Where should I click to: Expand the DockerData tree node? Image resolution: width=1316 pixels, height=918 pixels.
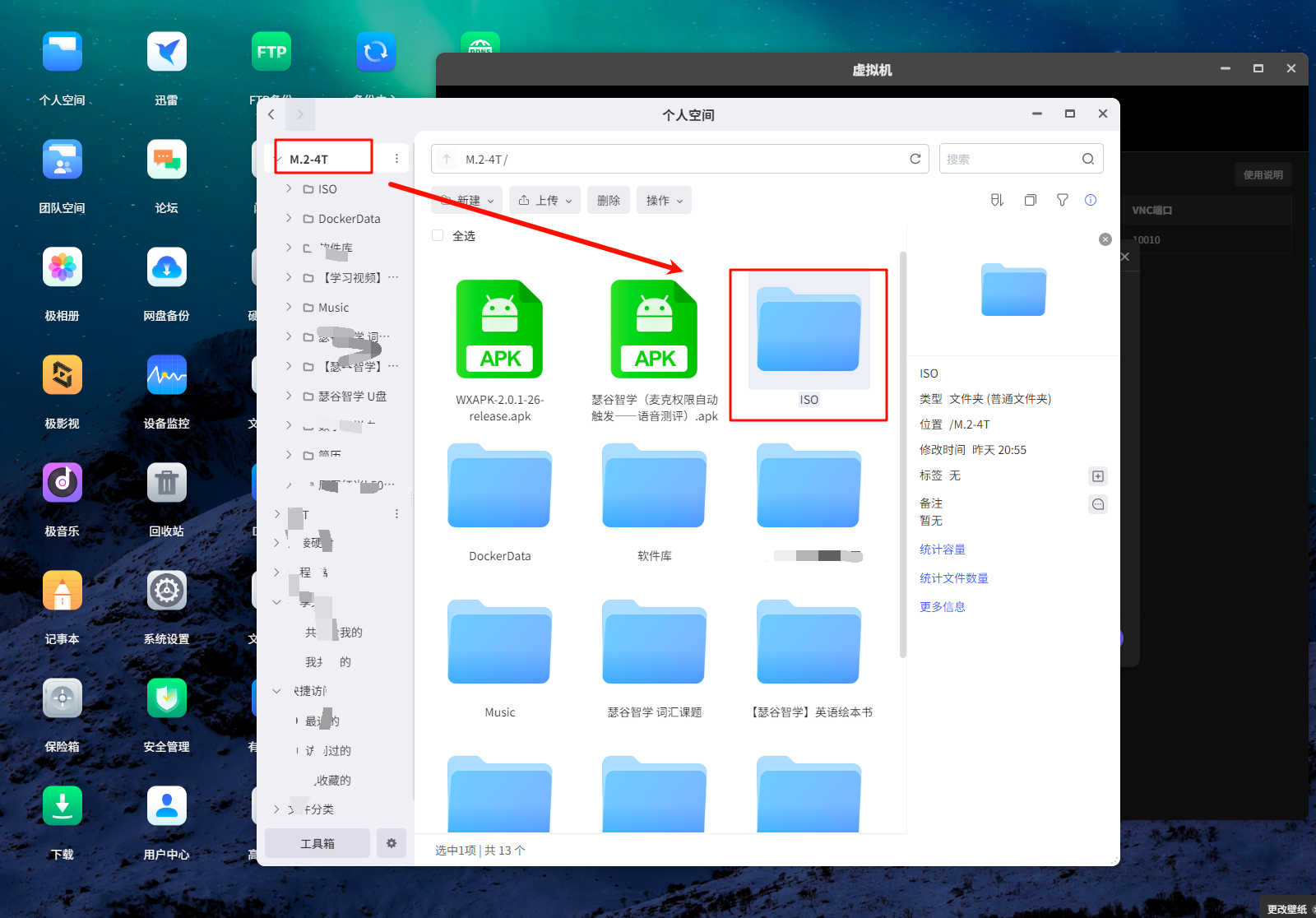coord(289,218)
